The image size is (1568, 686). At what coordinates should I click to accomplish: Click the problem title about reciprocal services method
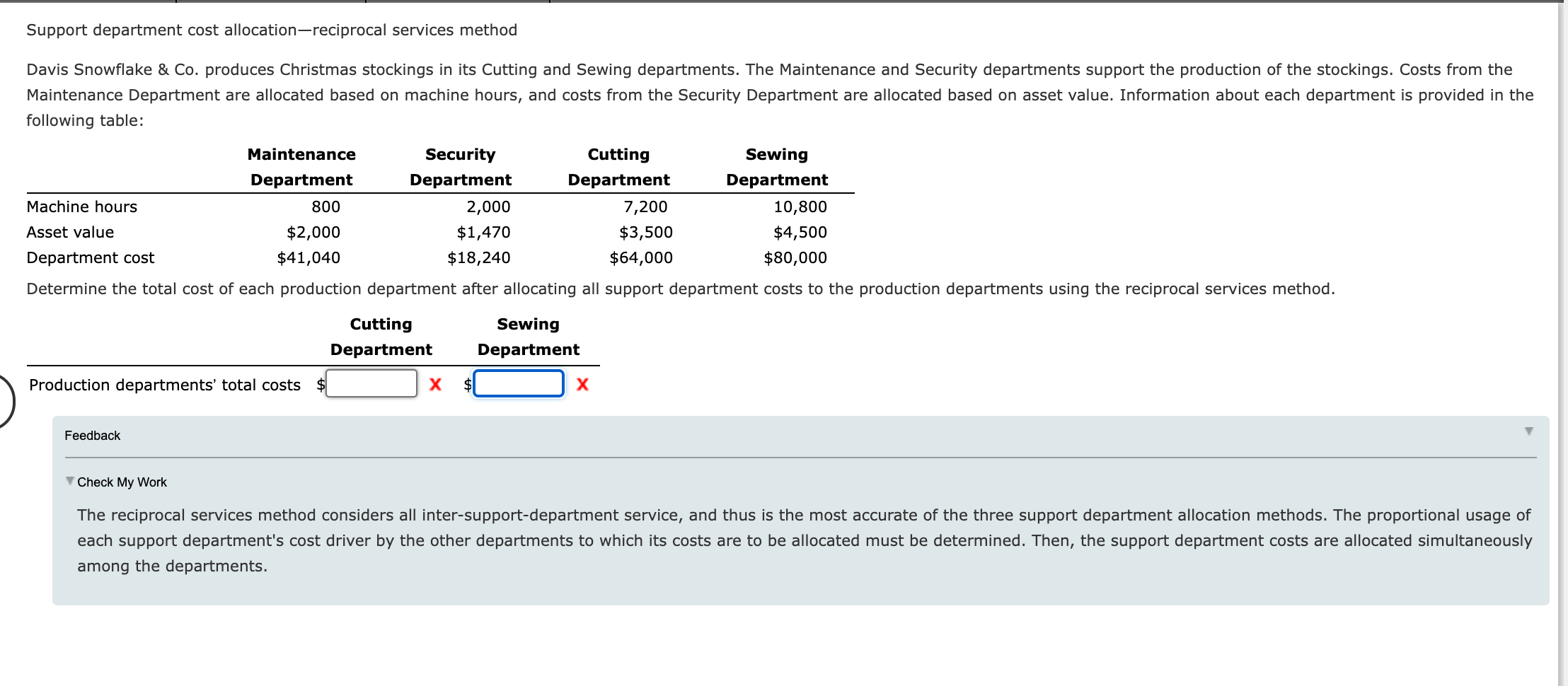pyautogui.click(x=272, y=30)
